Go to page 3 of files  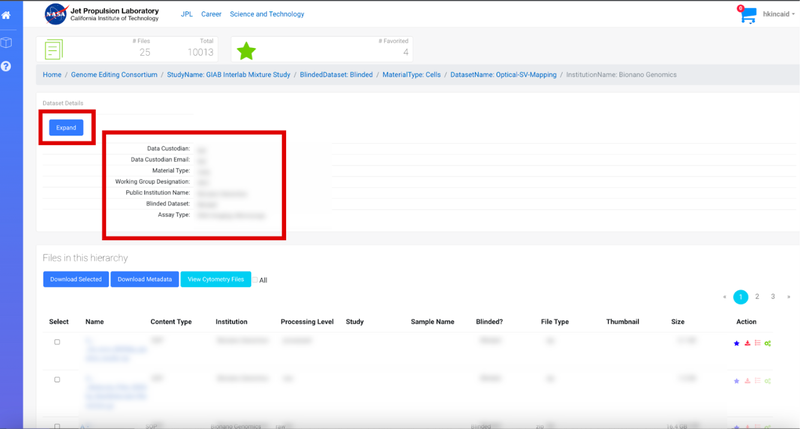click(773, 297)
